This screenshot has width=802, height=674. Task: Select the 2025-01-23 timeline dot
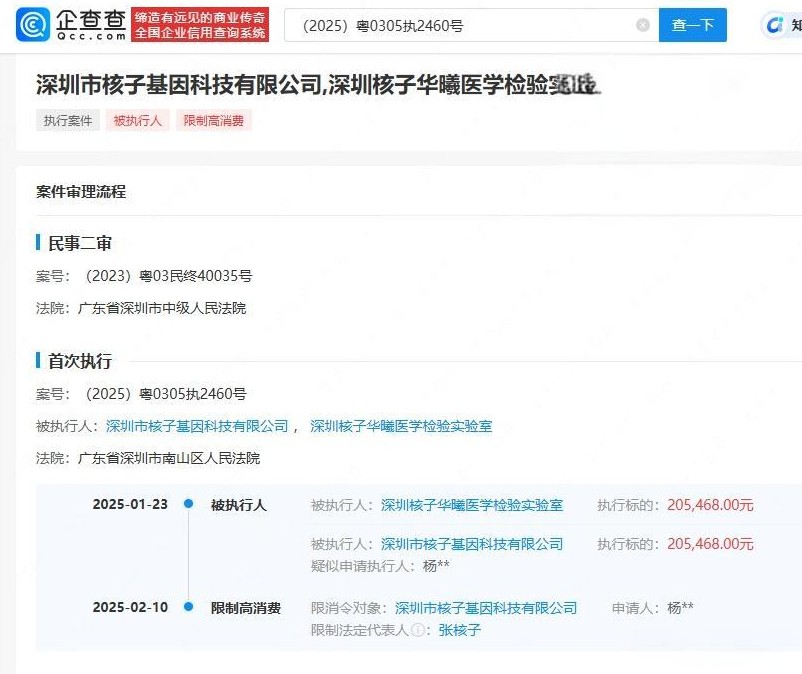tap(189, 504)
